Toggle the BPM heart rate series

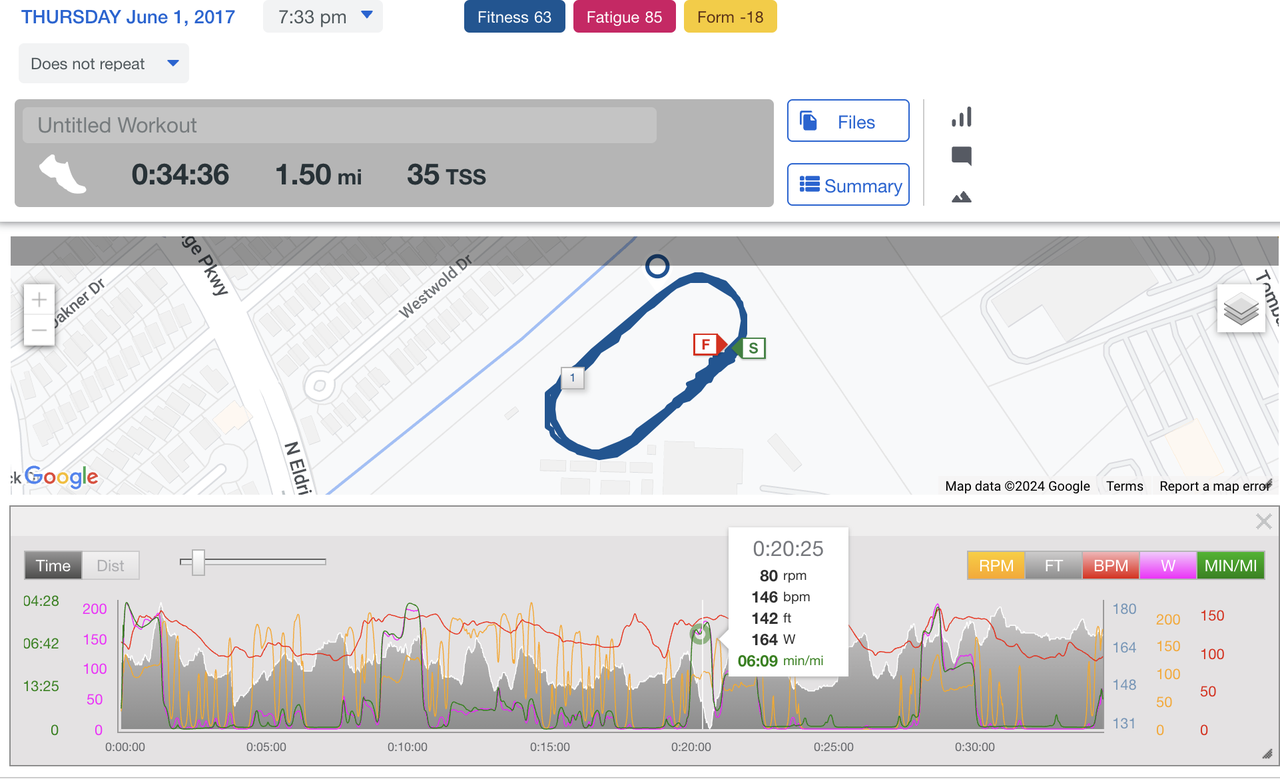point(1110,566)
